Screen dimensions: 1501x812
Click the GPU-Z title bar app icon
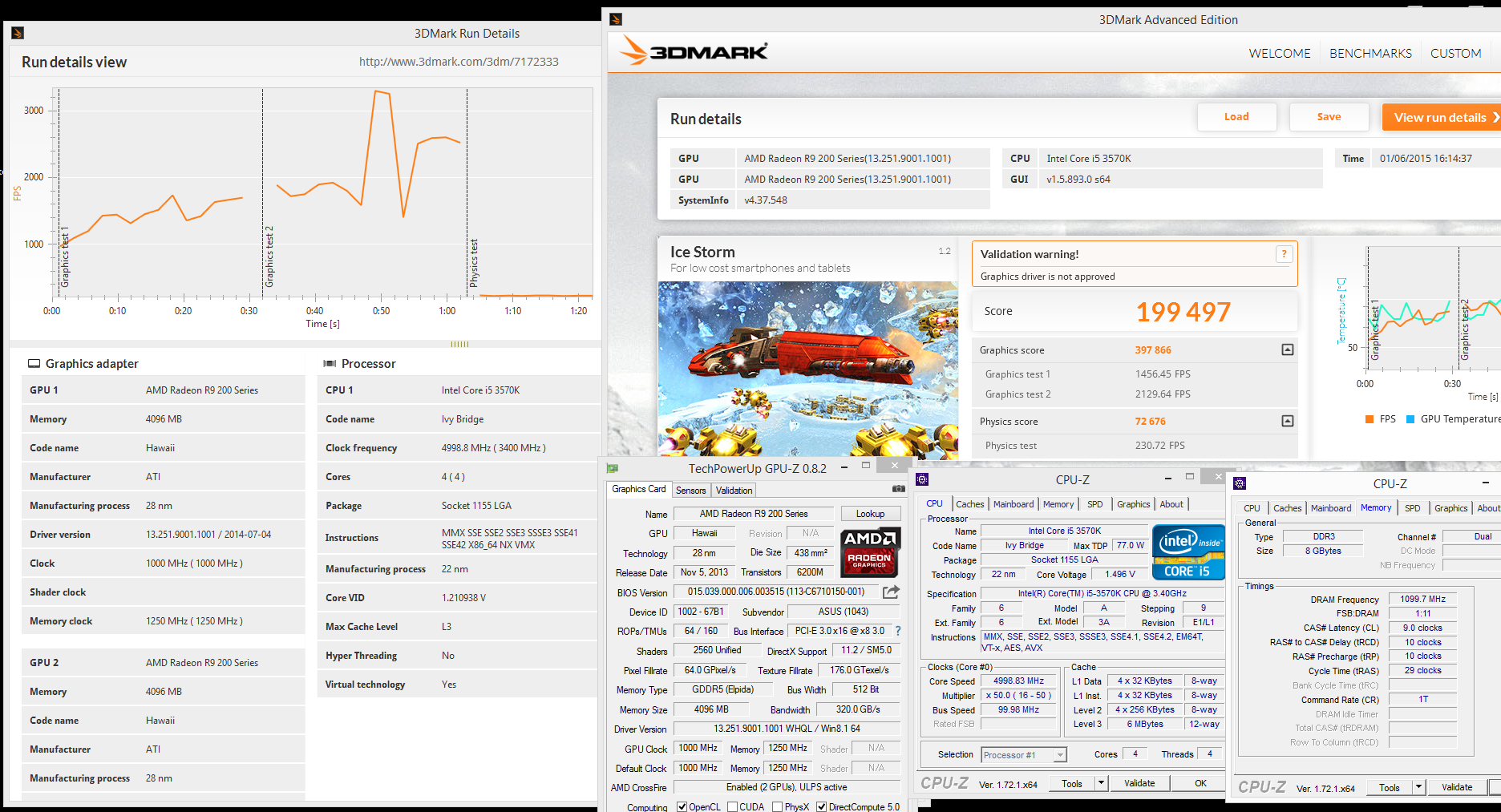click(613, 468)
